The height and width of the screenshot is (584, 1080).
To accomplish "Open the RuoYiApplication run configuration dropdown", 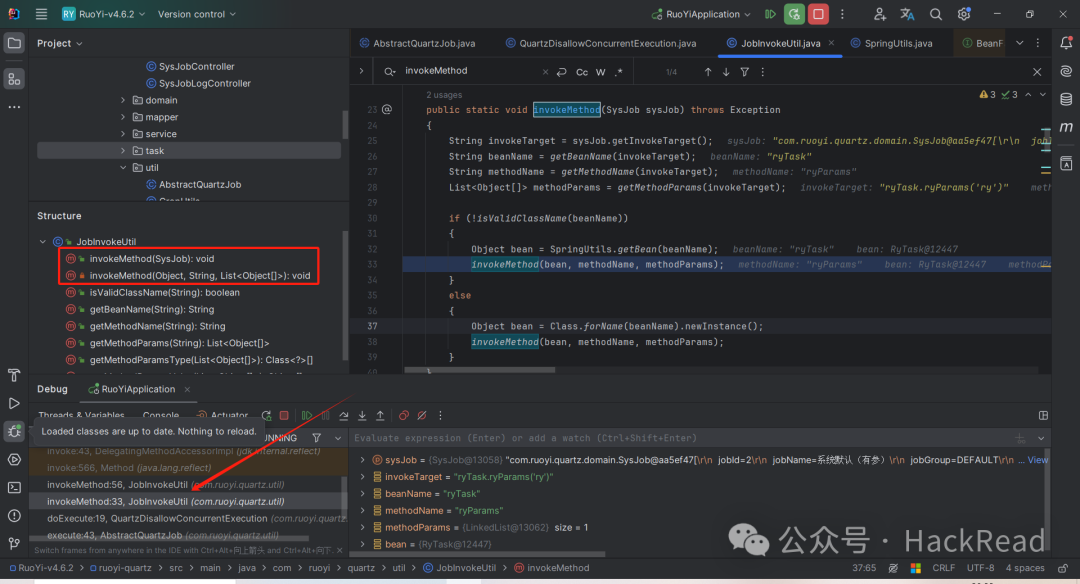I will point(701,14).
